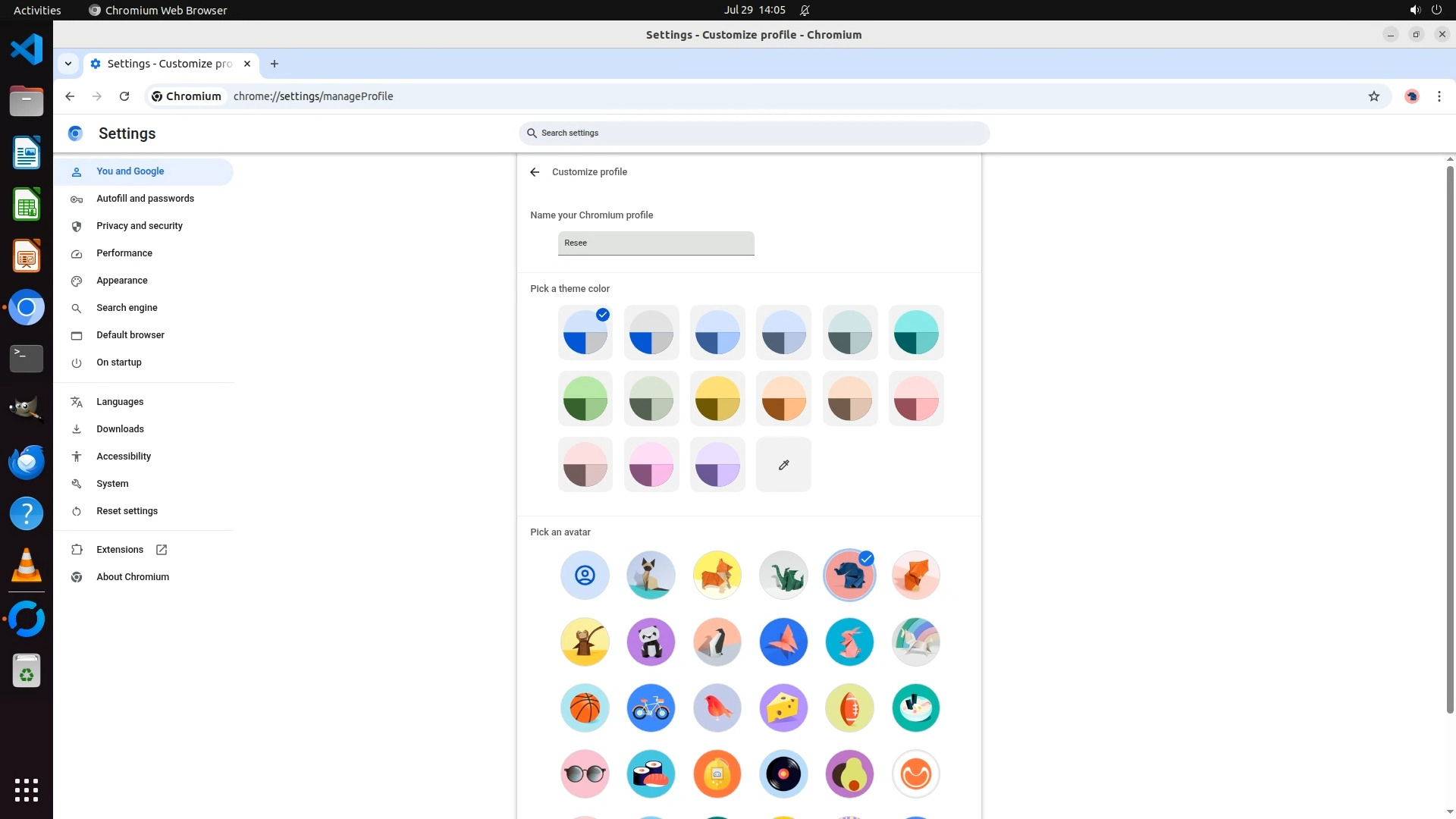Screen dimensions: 1456x819
Task: Reload the page using the refresh icon
Action: click(124, 96)
